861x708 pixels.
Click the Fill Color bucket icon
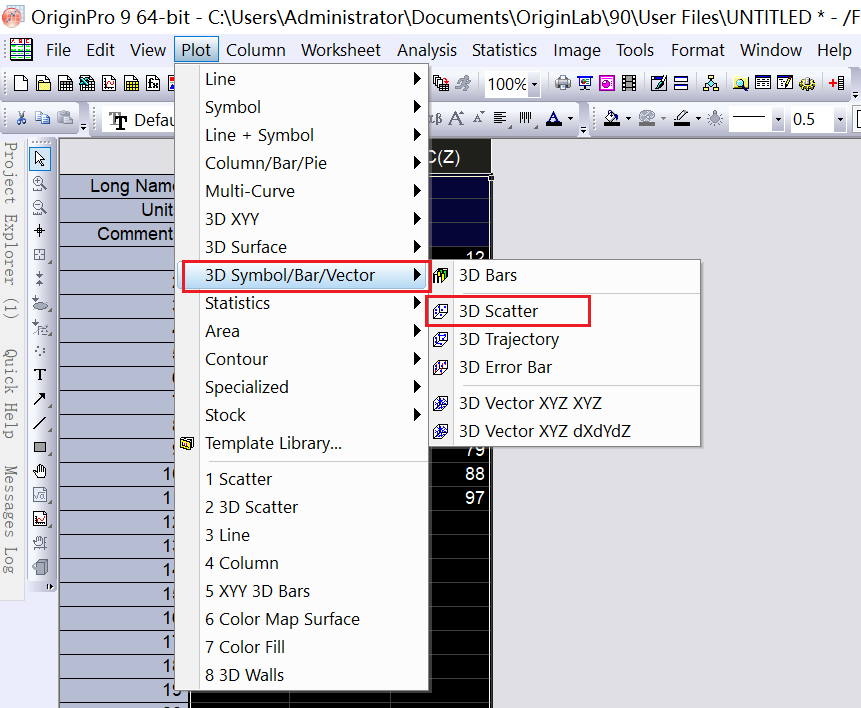[x=612, y=118]
